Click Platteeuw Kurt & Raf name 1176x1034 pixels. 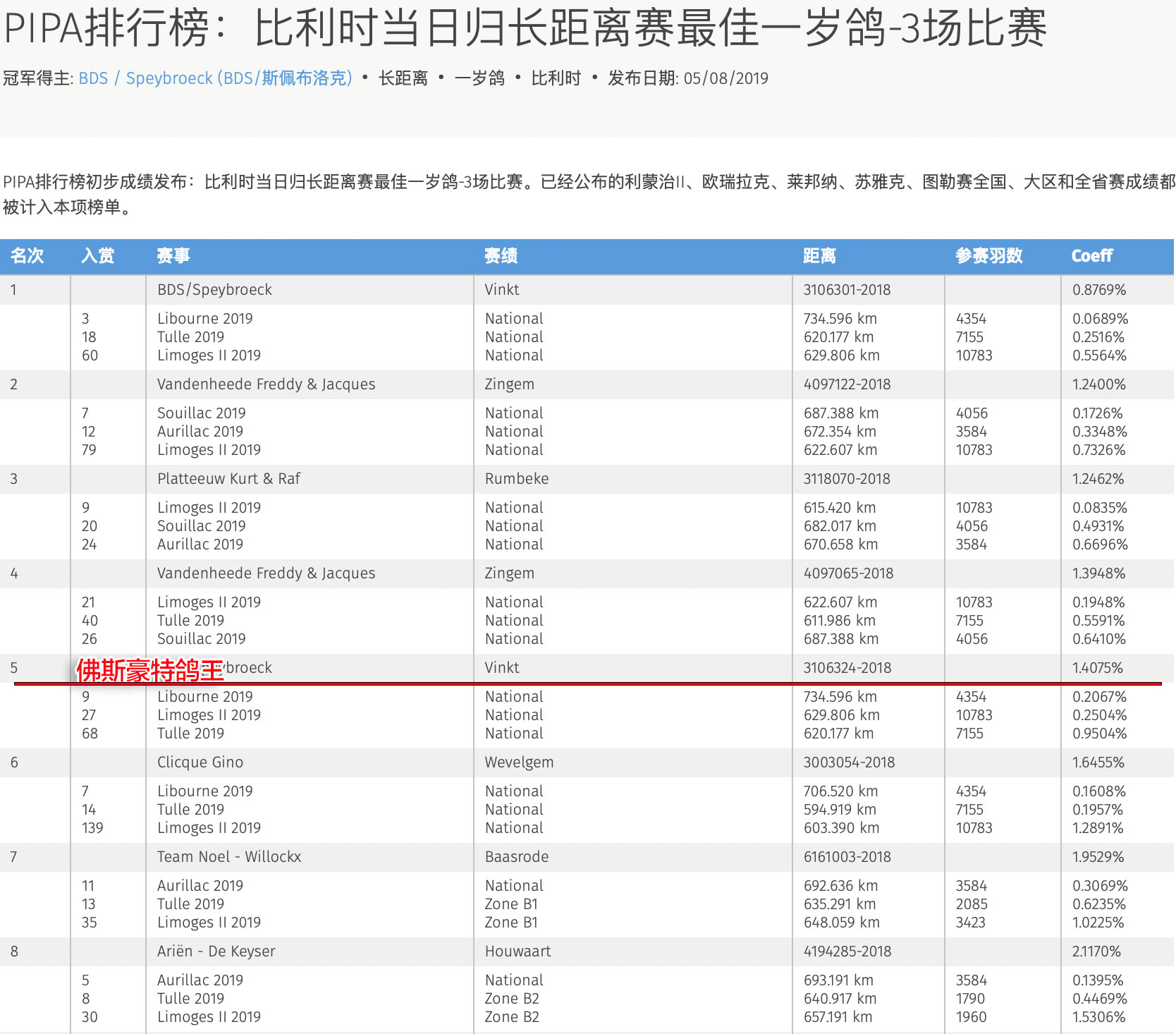point(228,479)
